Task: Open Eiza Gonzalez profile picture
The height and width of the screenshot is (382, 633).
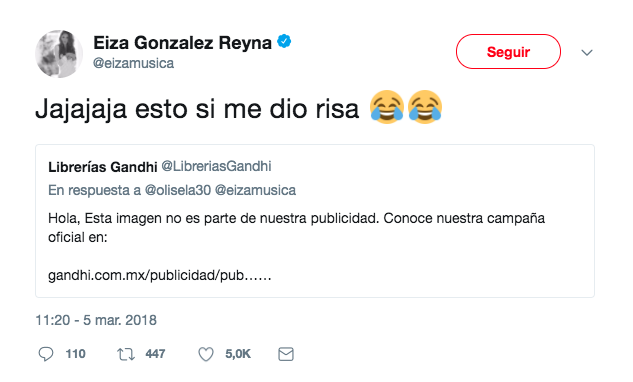Action: (x=59, y=53)
